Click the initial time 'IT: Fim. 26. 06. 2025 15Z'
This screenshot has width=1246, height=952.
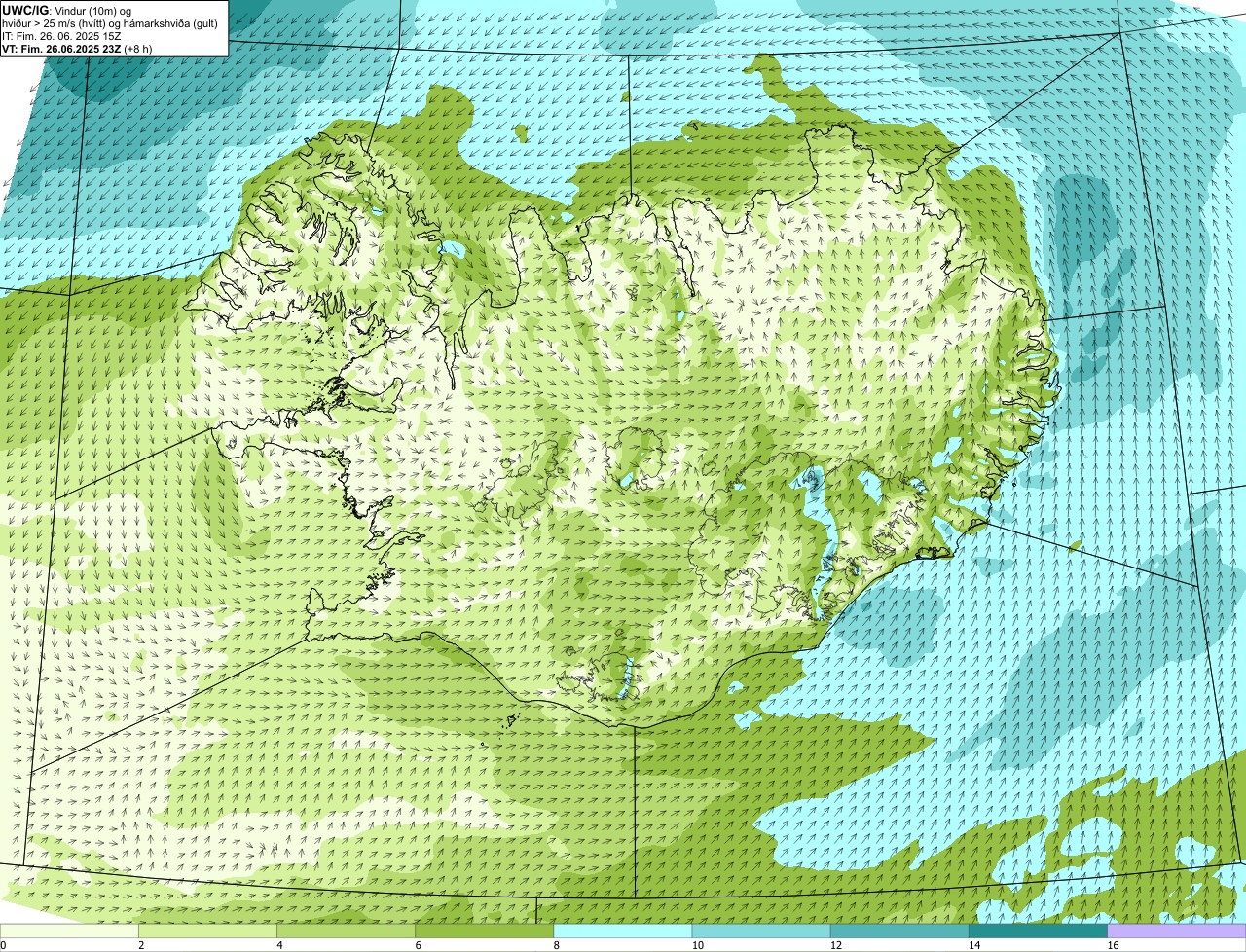pyautogui.click(x=61, y=36)
